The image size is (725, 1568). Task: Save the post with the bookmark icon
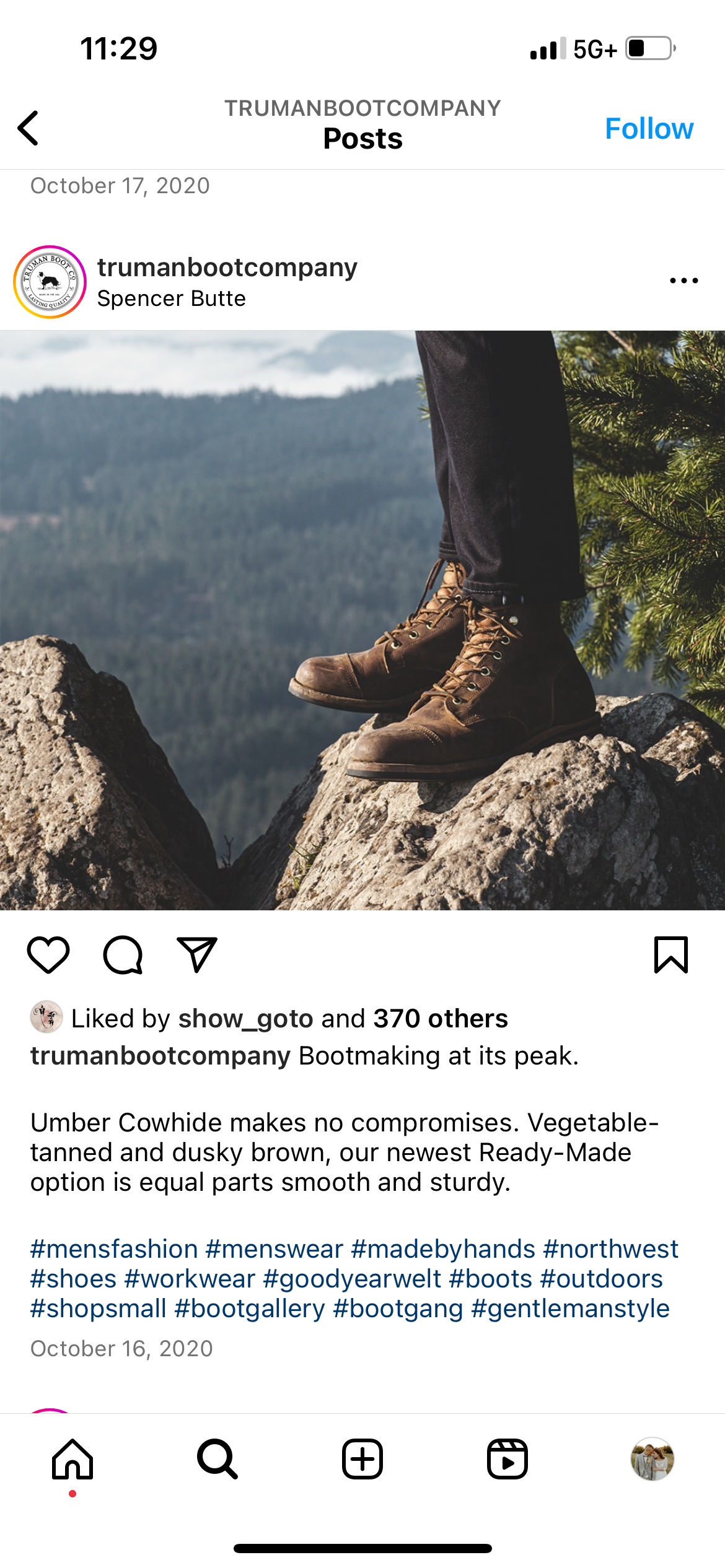pyautogui.click(x=671, y=955)
